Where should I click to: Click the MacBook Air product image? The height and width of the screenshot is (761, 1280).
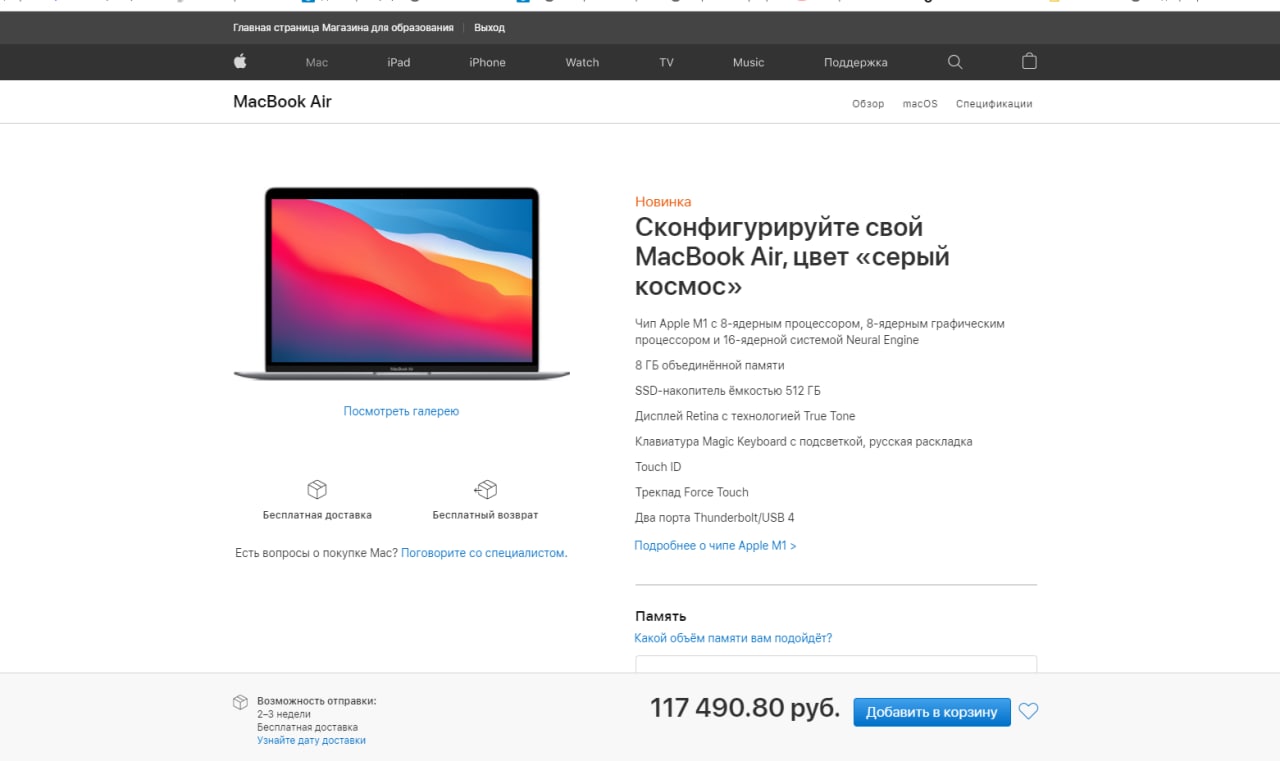[x=401, y=284]
